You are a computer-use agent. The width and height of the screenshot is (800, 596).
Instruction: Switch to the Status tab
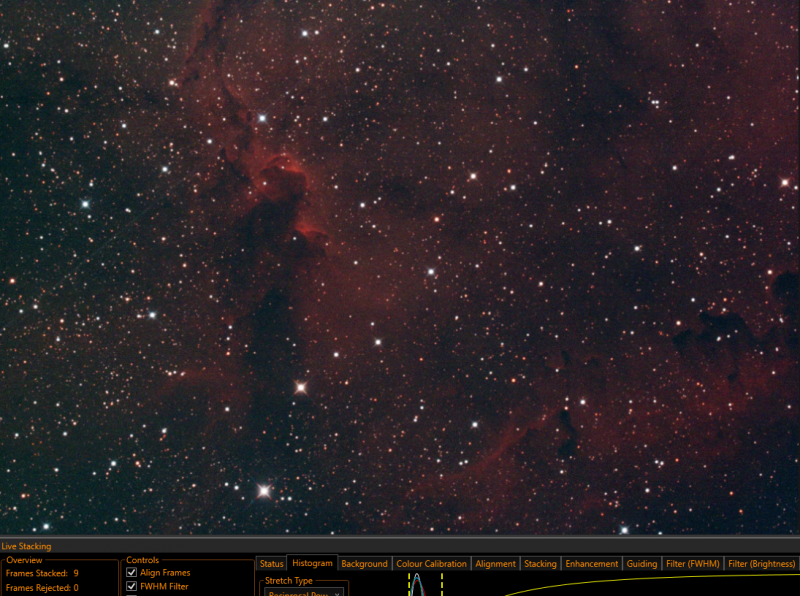(x=271, y=564)
